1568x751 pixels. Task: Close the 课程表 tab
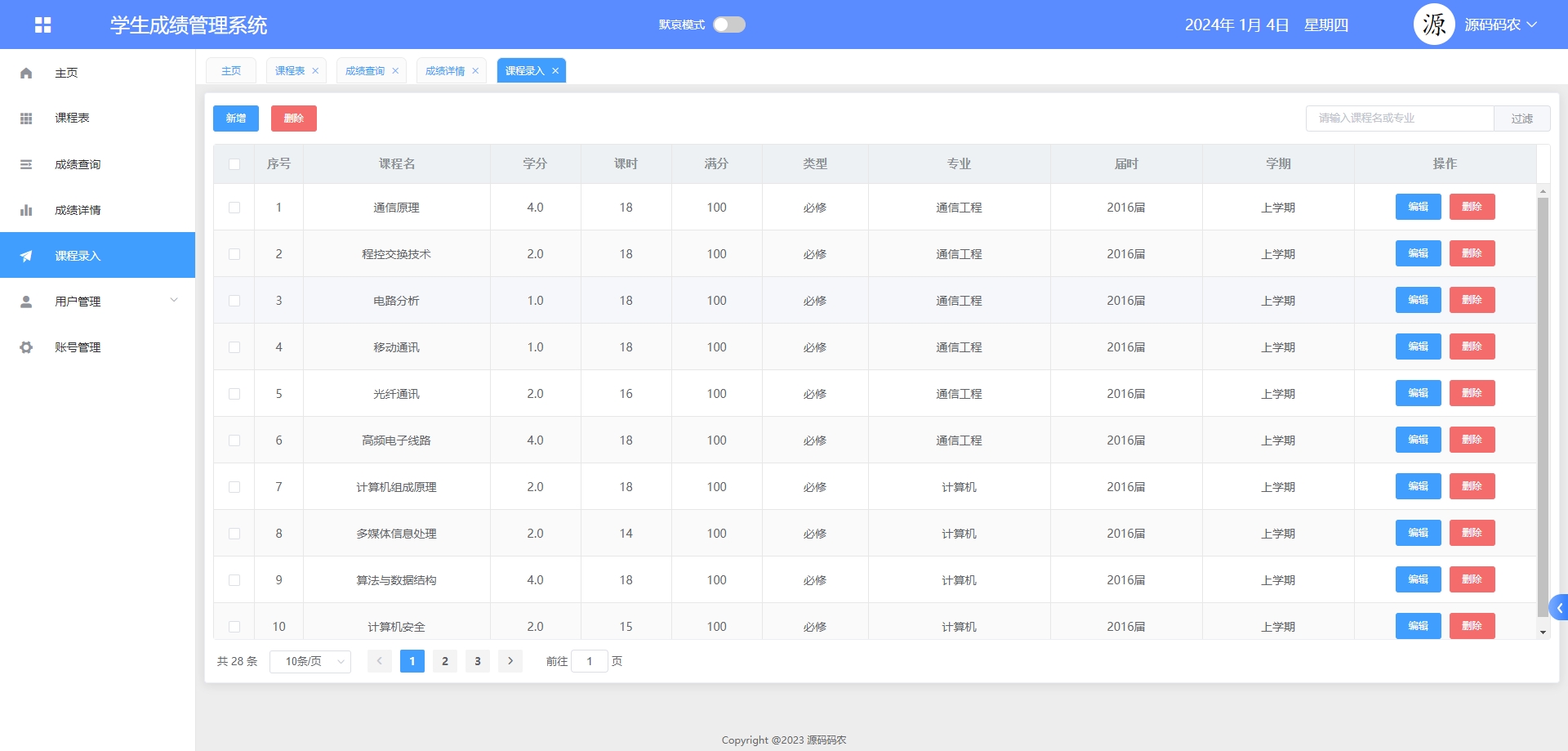[315, 71]
